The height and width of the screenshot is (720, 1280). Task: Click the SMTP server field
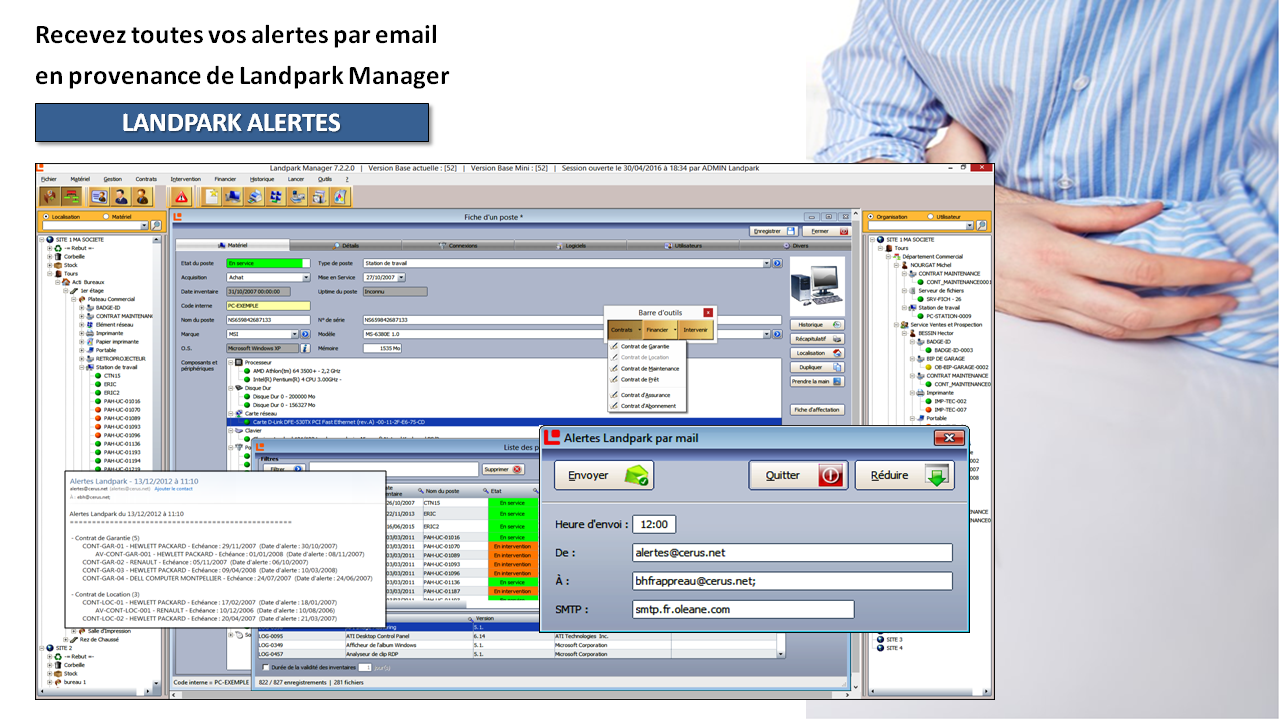coord(744,609)
